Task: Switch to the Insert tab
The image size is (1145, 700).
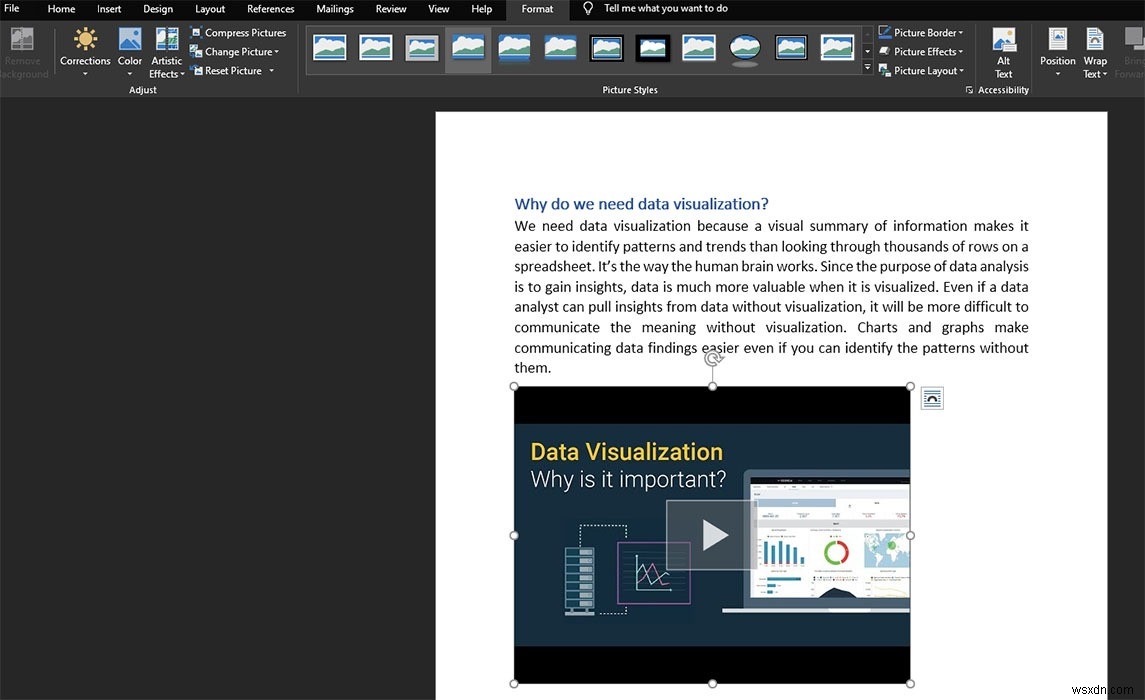Action: (x=109, y=9)
